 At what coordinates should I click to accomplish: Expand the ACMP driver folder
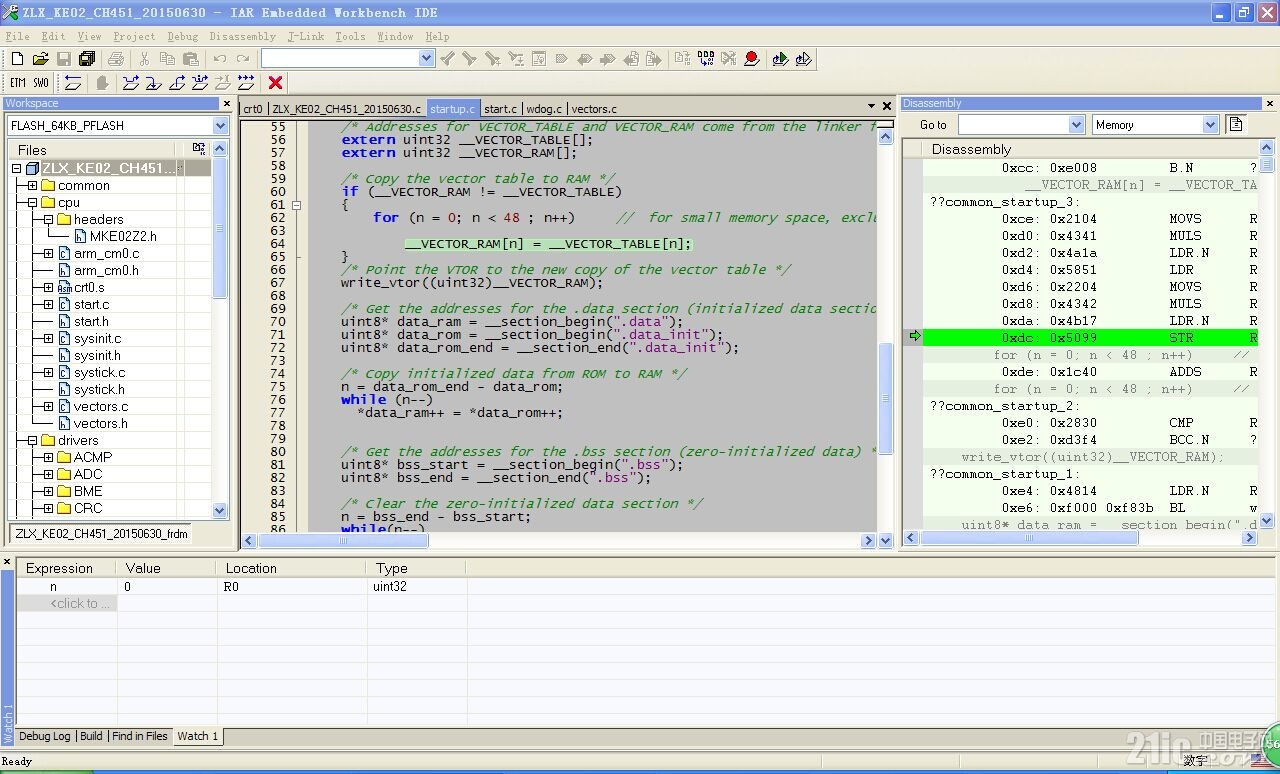pyautogui.click(x=48, y=457)
